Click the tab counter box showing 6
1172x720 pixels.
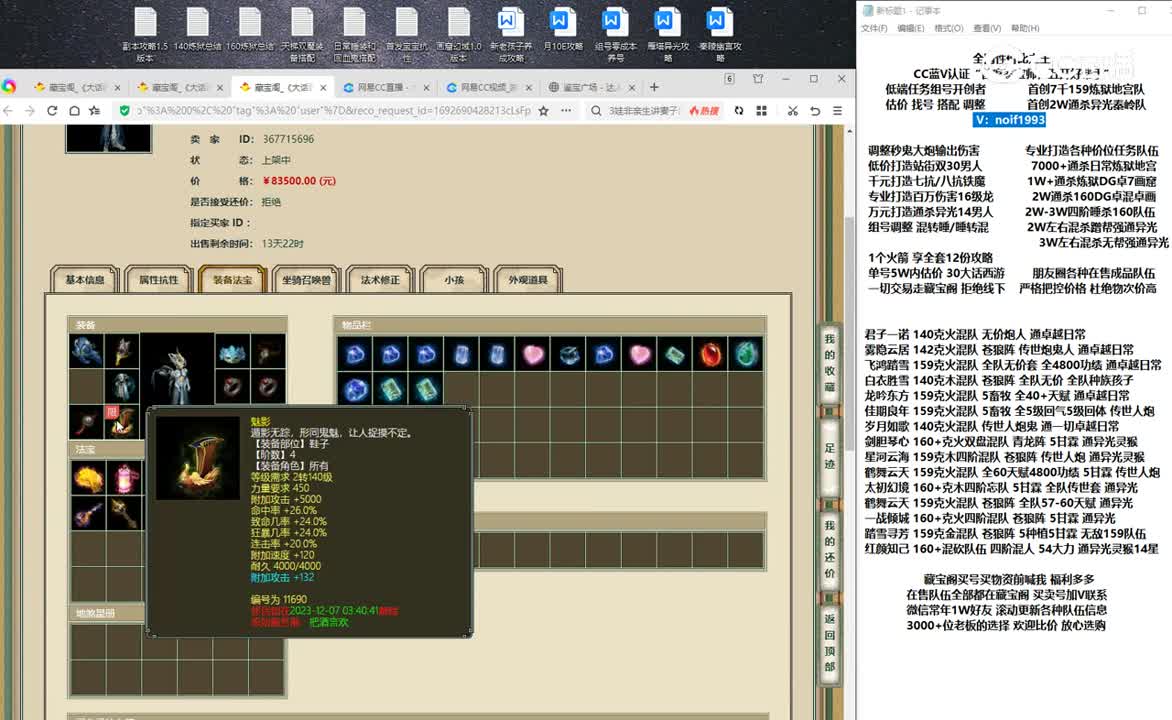(x=730, y=79)
